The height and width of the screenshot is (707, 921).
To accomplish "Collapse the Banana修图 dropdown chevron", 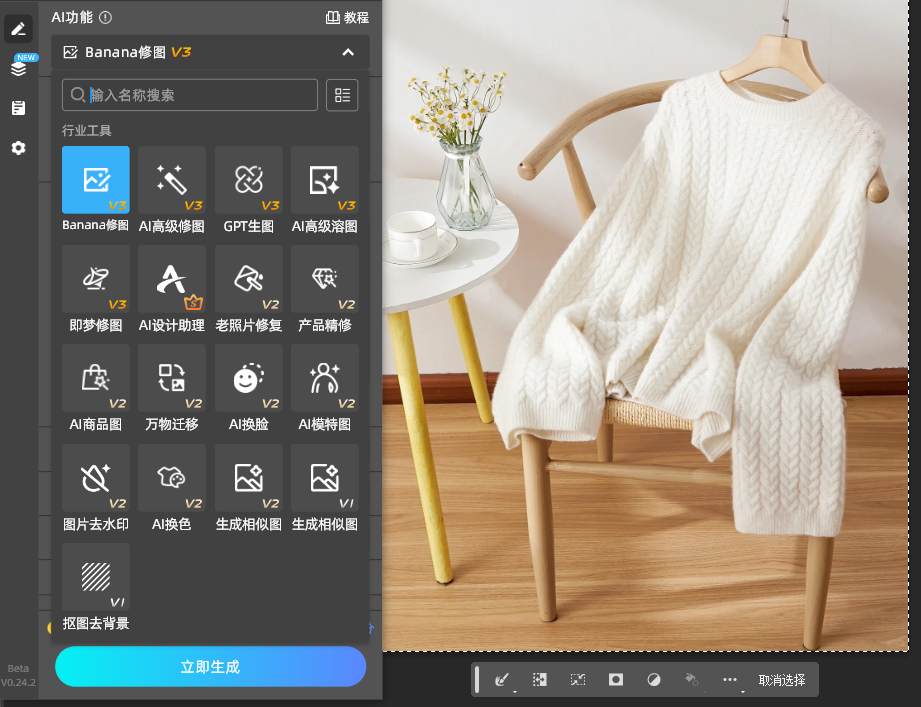I will pyautogui.click(x=348, y=52).
